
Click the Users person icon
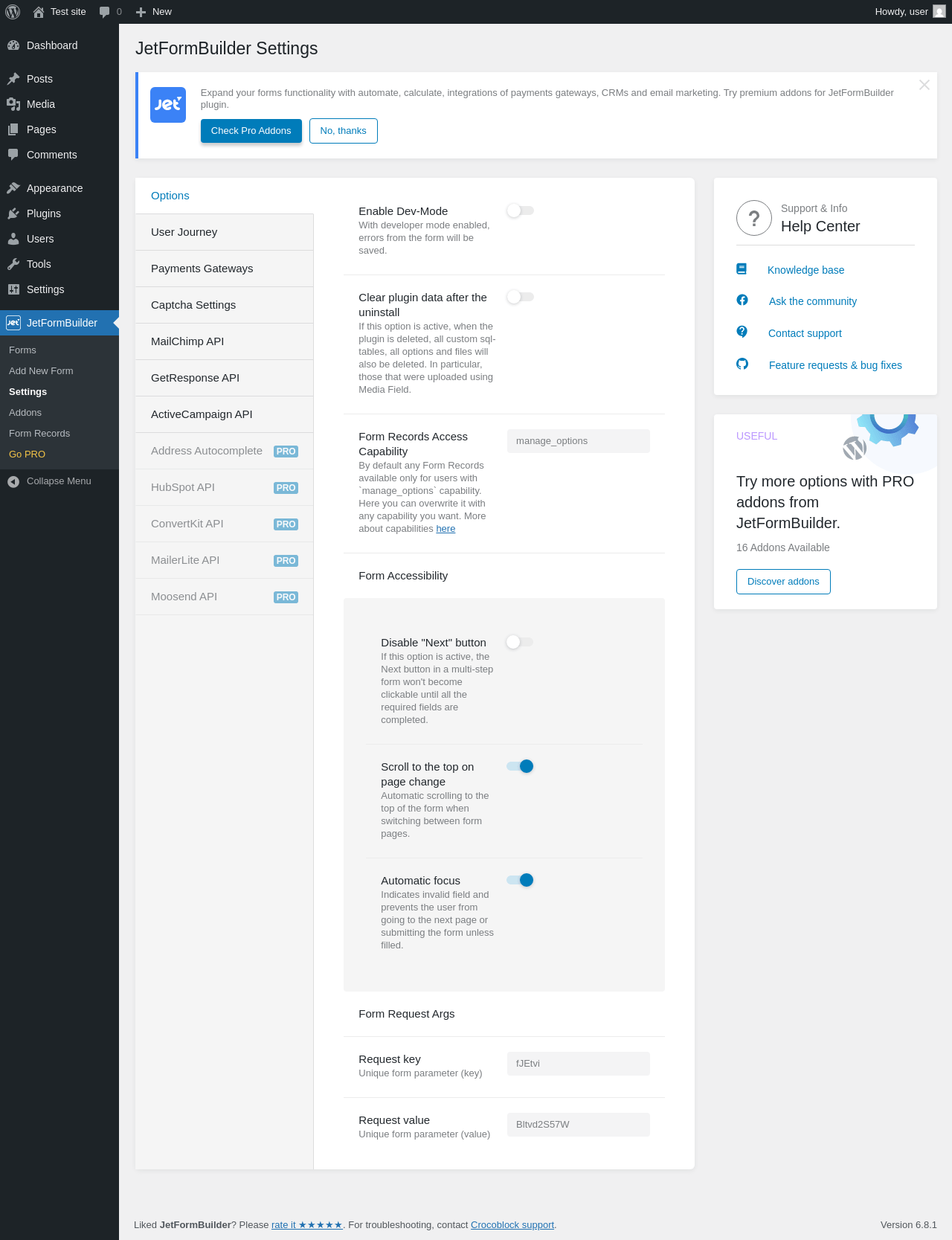coord(13,239)
